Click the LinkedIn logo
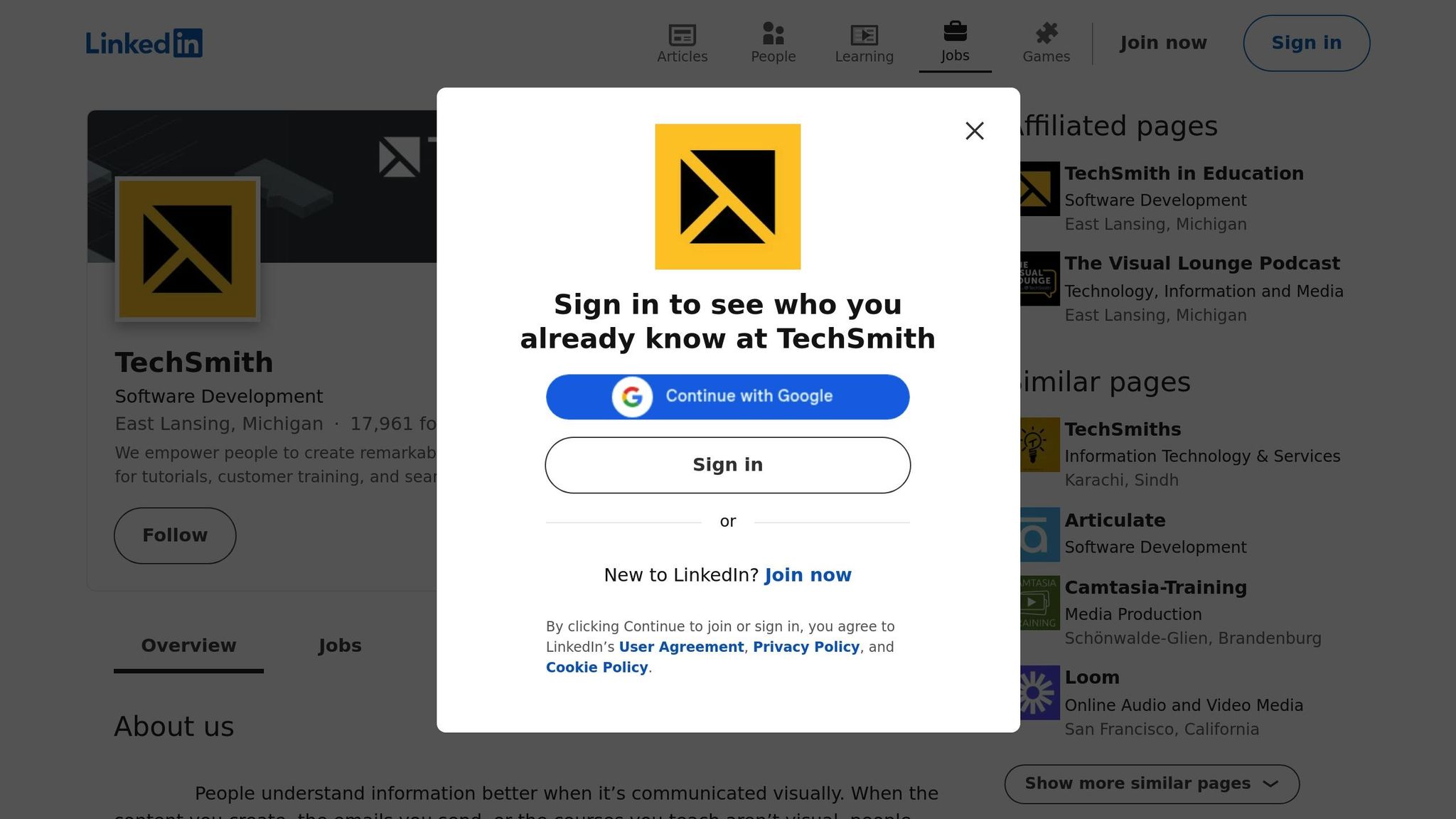1456x819 pixels. coord(144,43)
